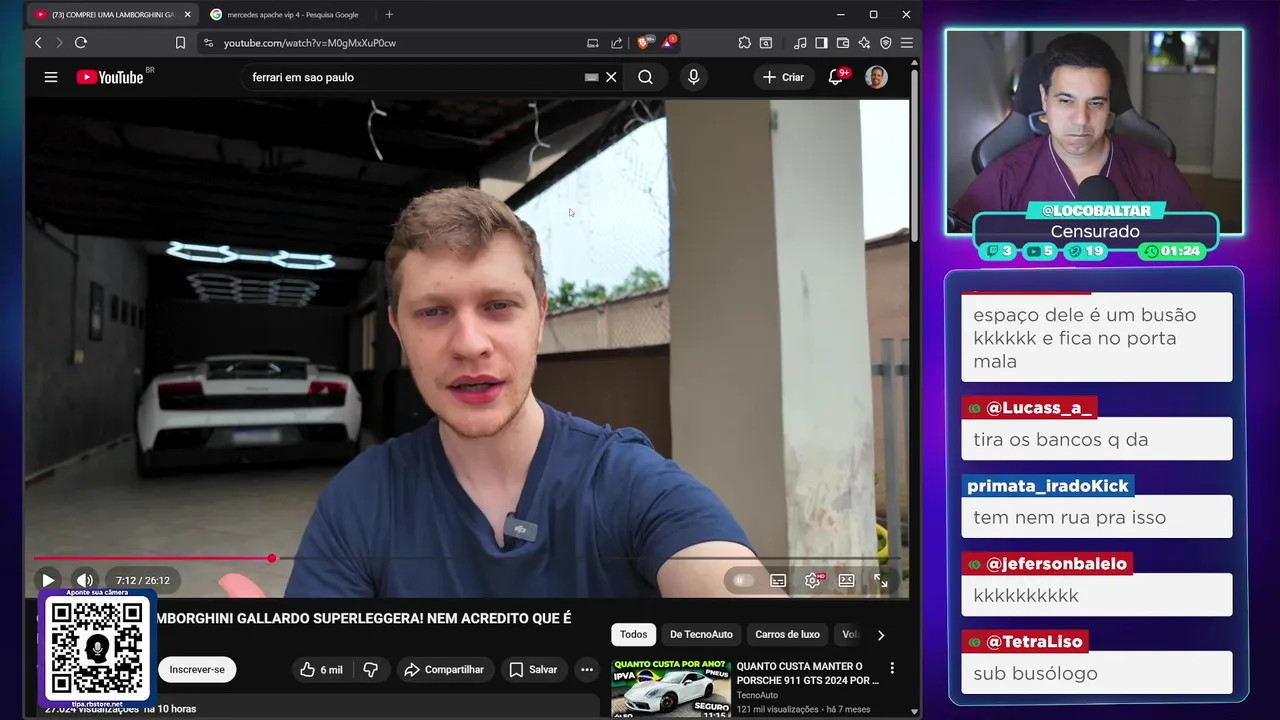1280x720 pixels.
Task: Select the Todos filter chip
Action: coord(633,634)
